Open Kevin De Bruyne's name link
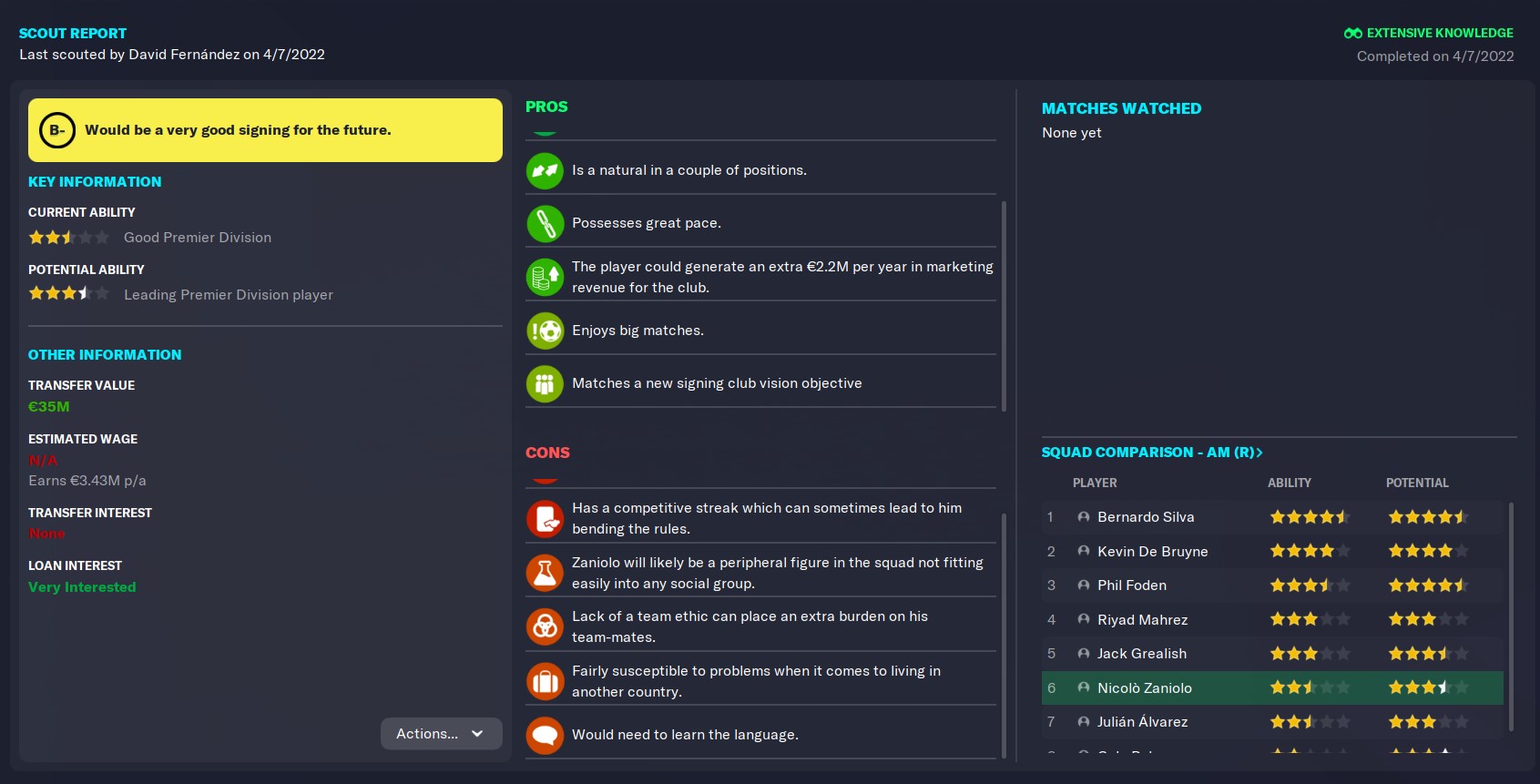 (x=1153, y=551)
